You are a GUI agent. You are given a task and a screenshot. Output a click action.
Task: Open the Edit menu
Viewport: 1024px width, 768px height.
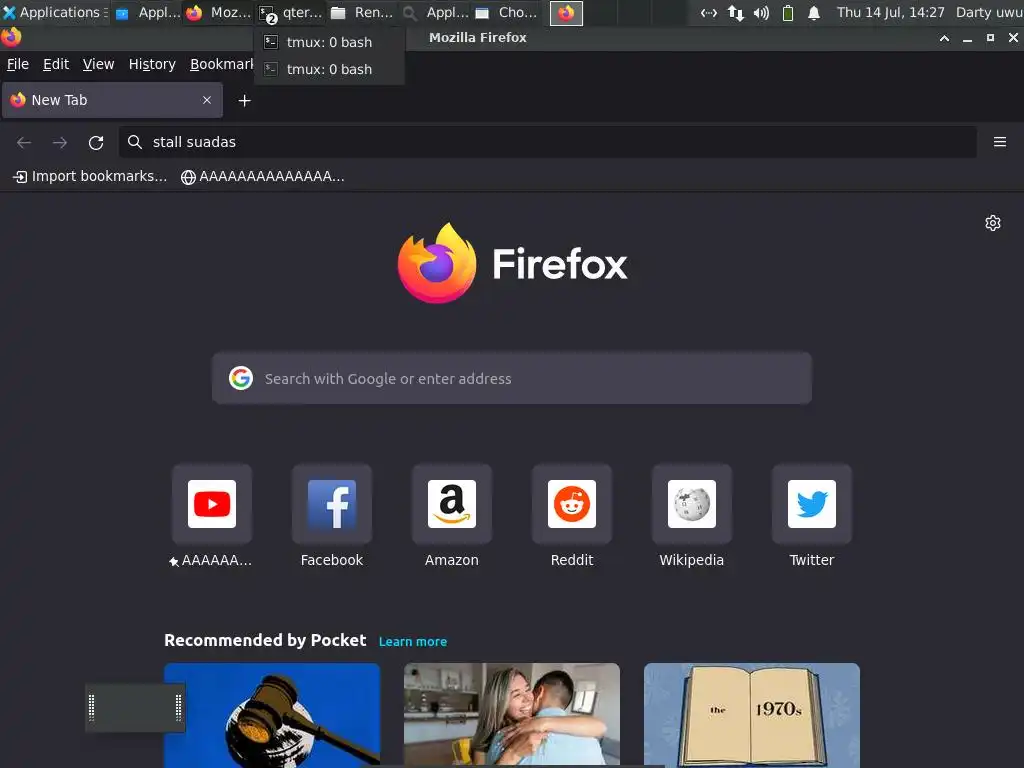(x=56, y=64)
